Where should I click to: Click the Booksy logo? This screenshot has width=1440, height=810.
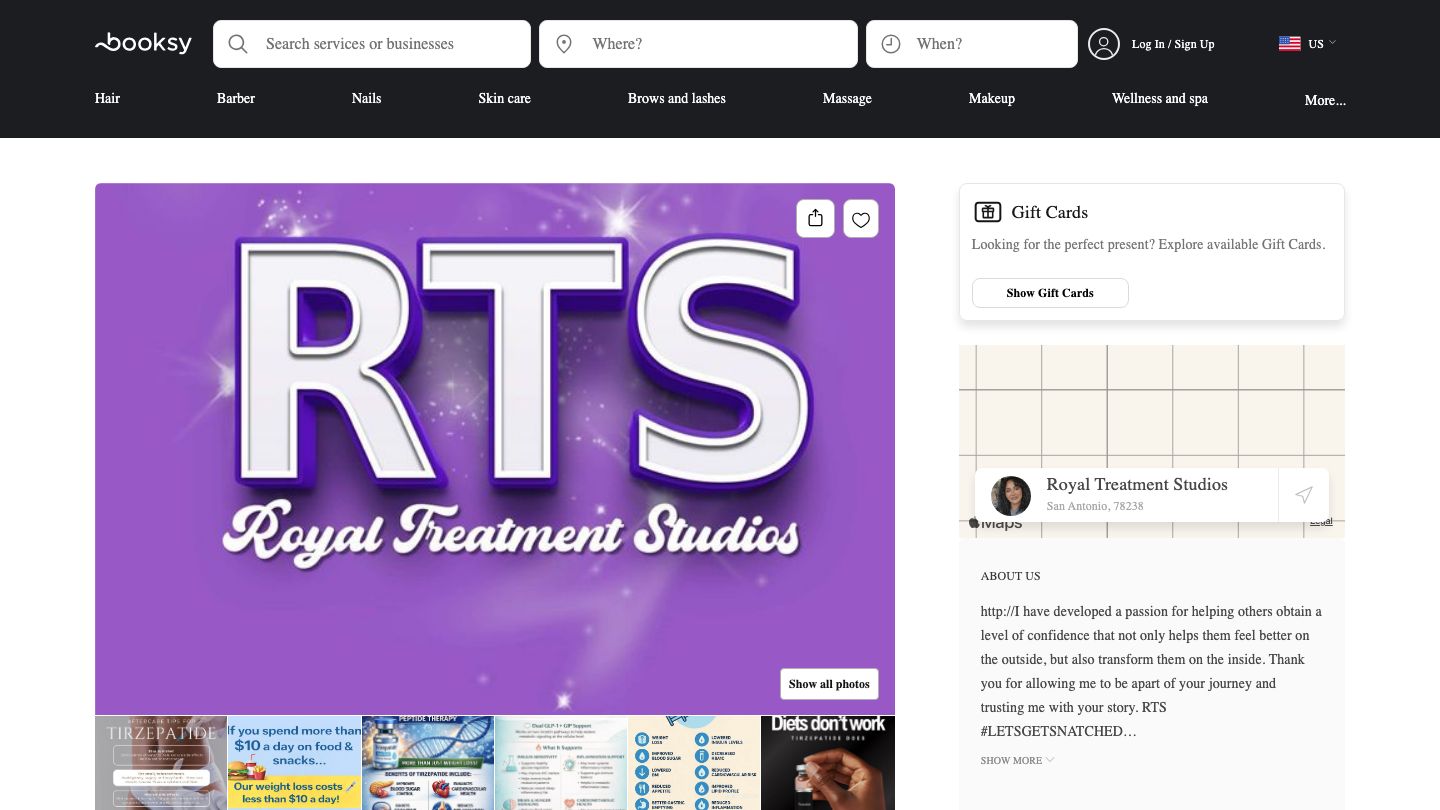pos(143,42)
